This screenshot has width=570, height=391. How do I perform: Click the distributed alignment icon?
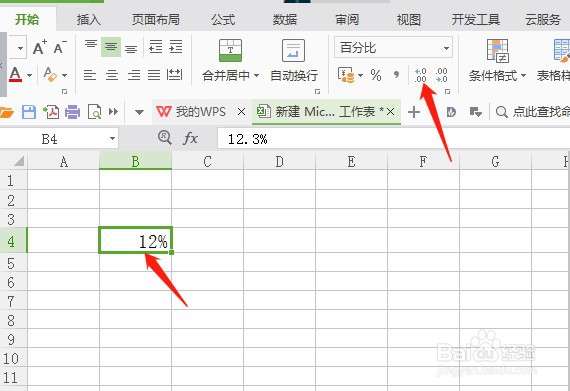(174, 75)
